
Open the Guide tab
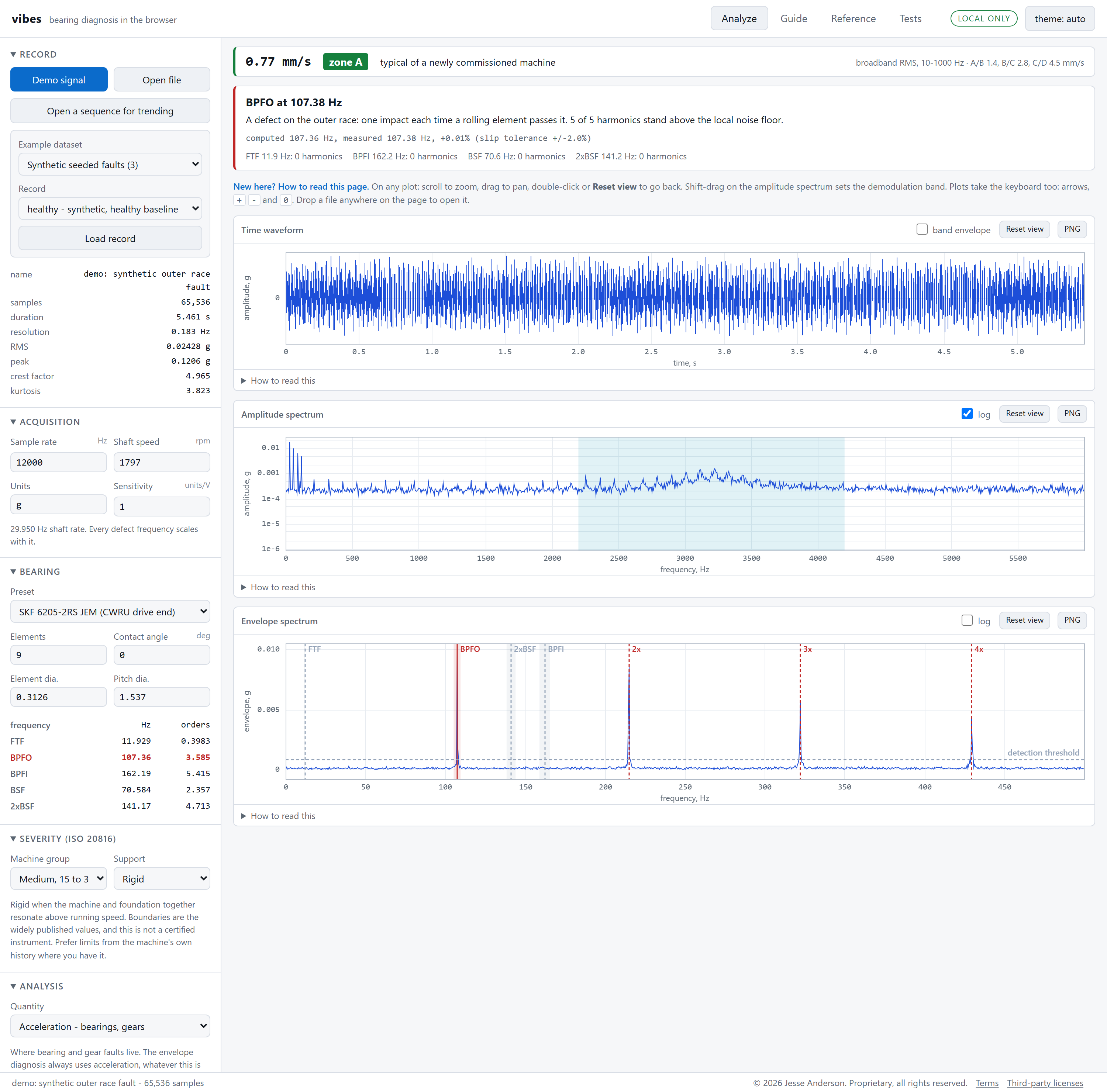(x=794, y=18)
